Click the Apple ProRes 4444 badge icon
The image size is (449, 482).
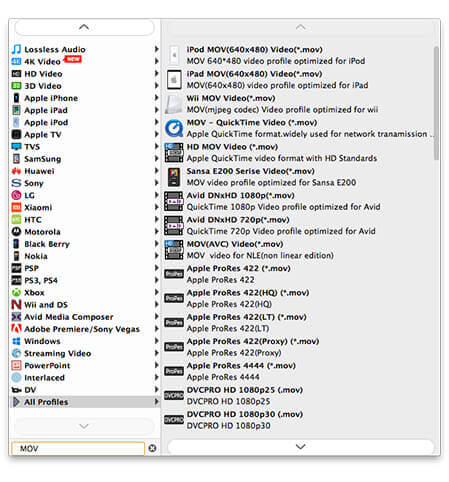coord(174,371)
